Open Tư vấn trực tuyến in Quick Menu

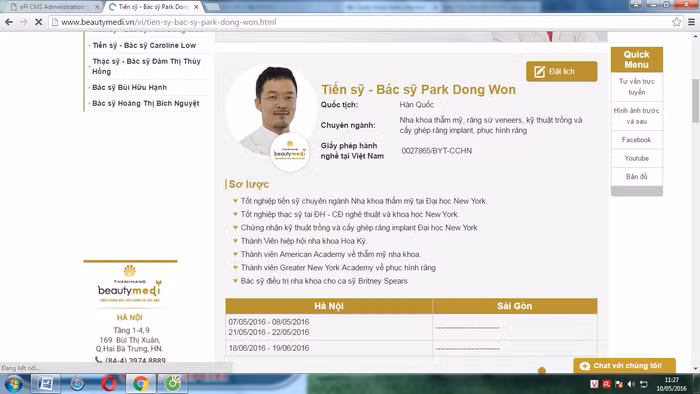pos(637,87)
